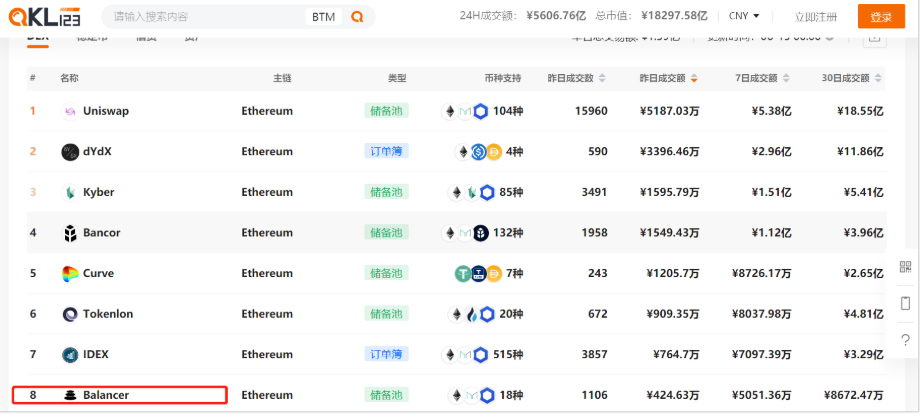The height and width of the screenshot is (419, 920).
Task: Click the Curve rainbow logo icon
Action: tap(70, 273)
